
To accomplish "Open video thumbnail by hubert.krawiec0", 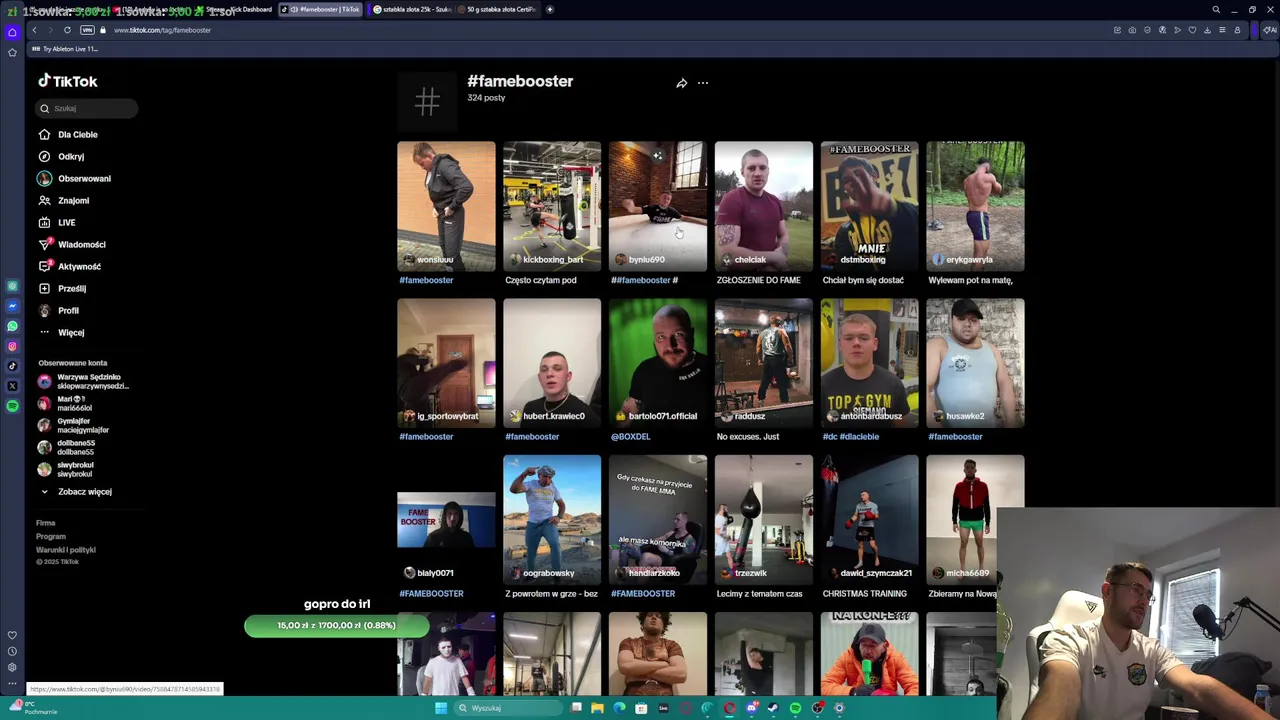I will [x=552, y=362].
